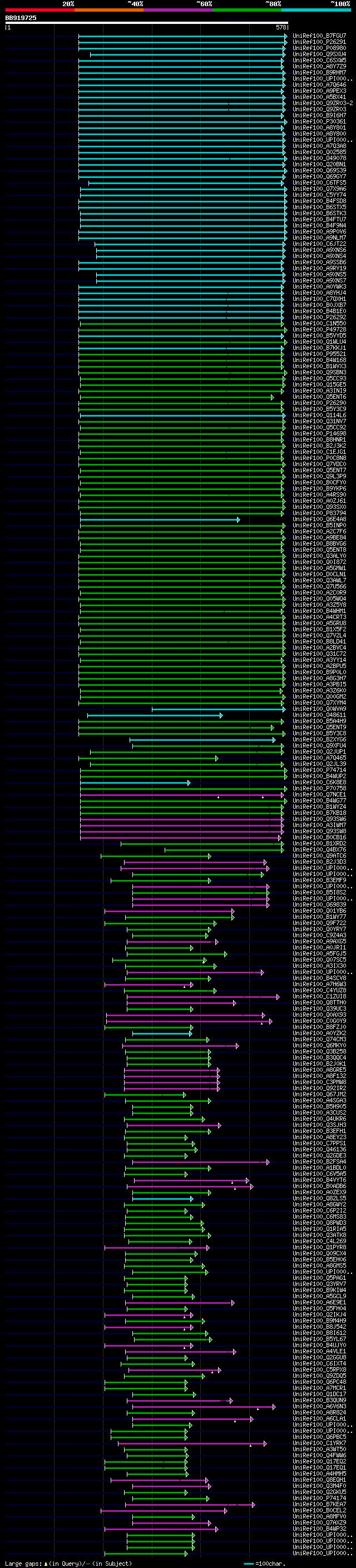This screenshot has height=1568, width=356.
Task: Select the UniRef100_B2XYG6 label
Action: pos(319,740)
